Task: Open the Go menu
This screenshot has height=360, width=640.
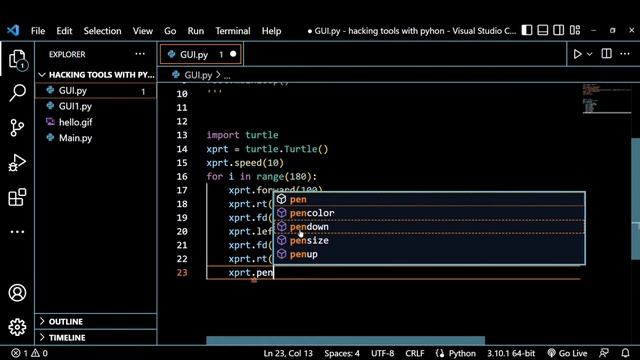Action: click(x=170, y=31)
